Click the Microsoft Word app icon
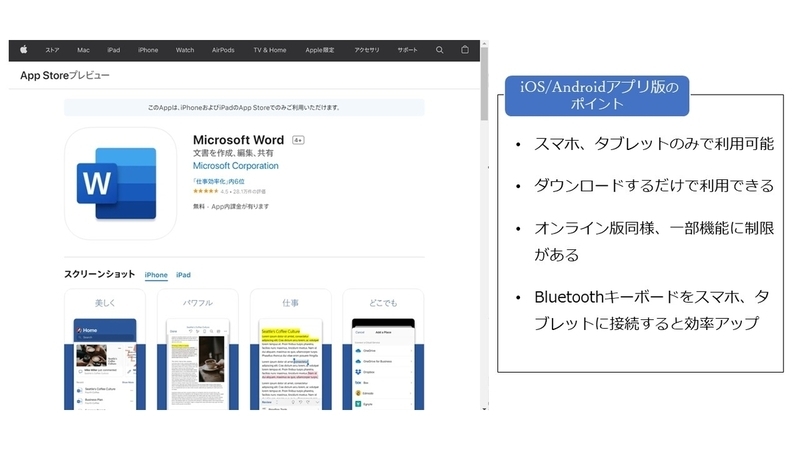Screen dimensions: 800x450 [120, 184]
